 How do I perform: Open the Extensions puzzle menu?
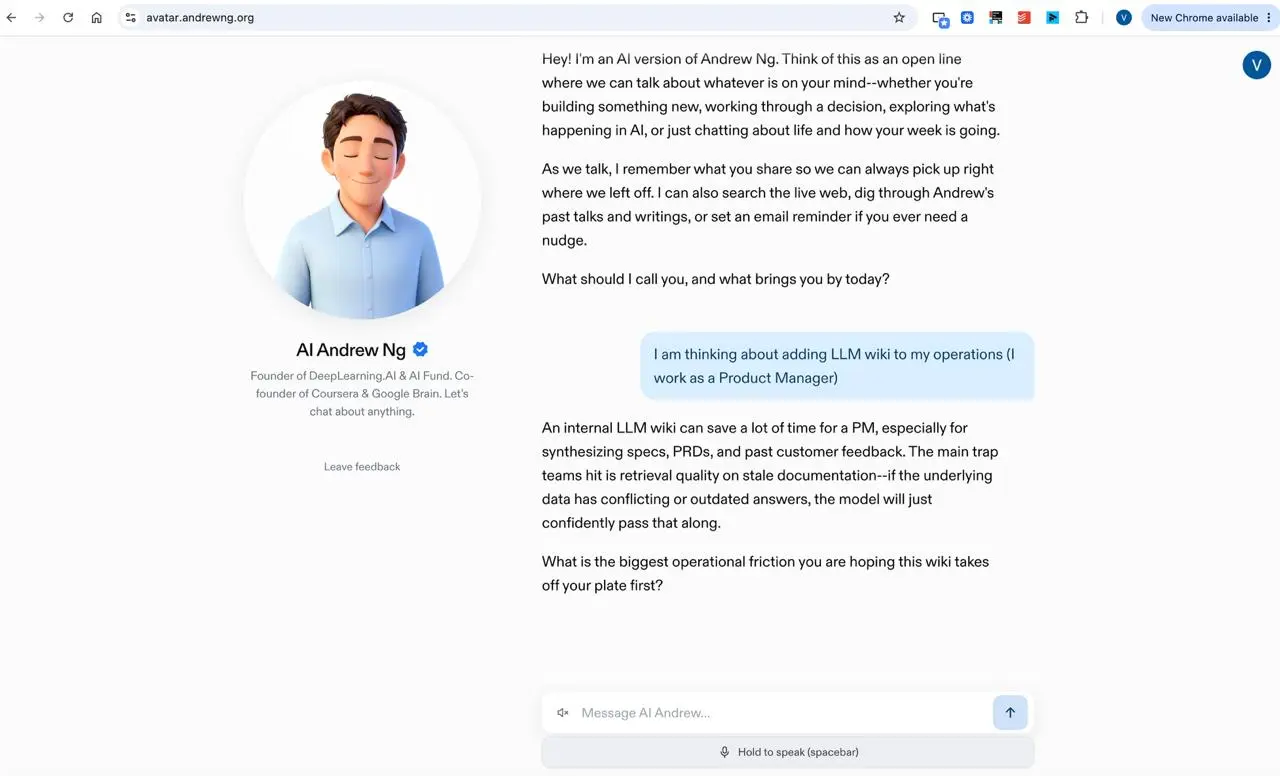pyautogui.click(x=1081, y=18)
